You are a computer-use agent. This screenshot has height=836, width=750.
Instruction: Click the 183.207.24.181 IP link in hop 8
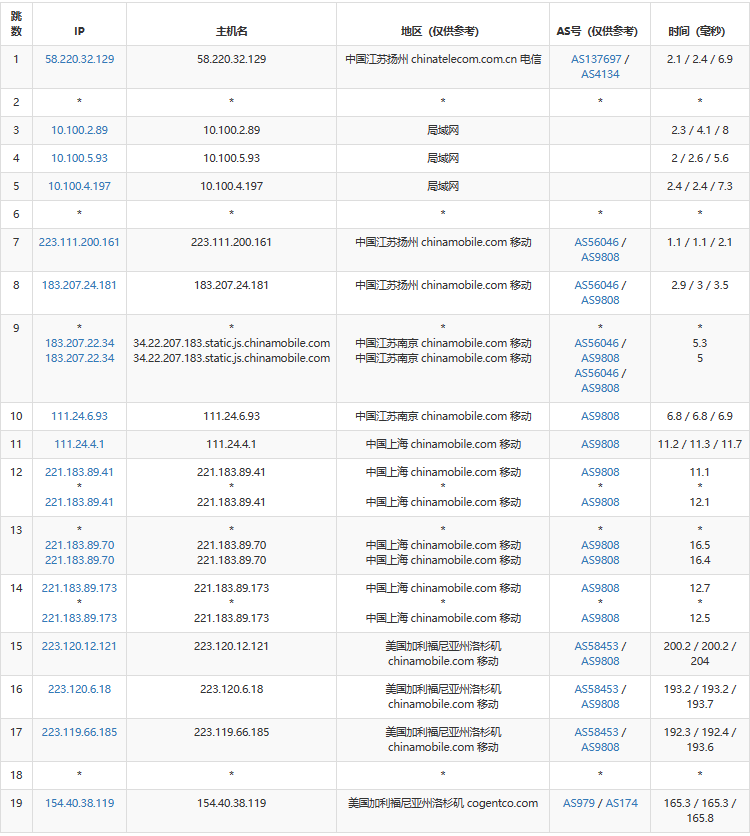pyautogui.click(x=79, y=285)
